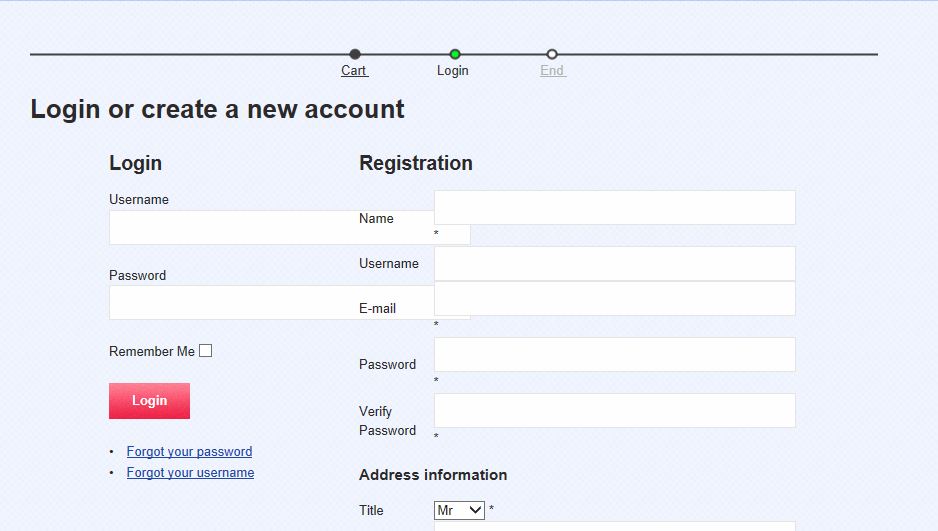The width and height of the screenshot is (938, 531).
Task: Select the Login step label in progress bar
Action: click(x=453, y=71)
